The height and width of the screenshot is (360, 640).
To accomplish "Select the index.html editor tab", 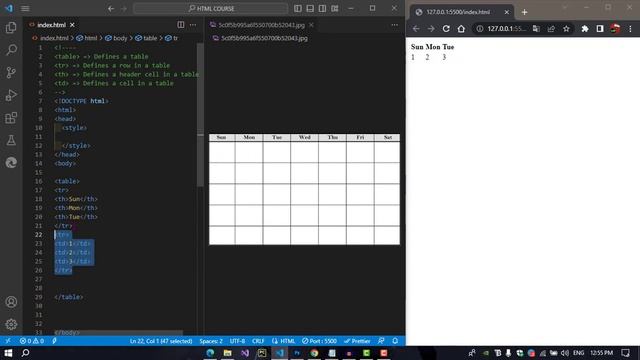I will pos(51,25).
